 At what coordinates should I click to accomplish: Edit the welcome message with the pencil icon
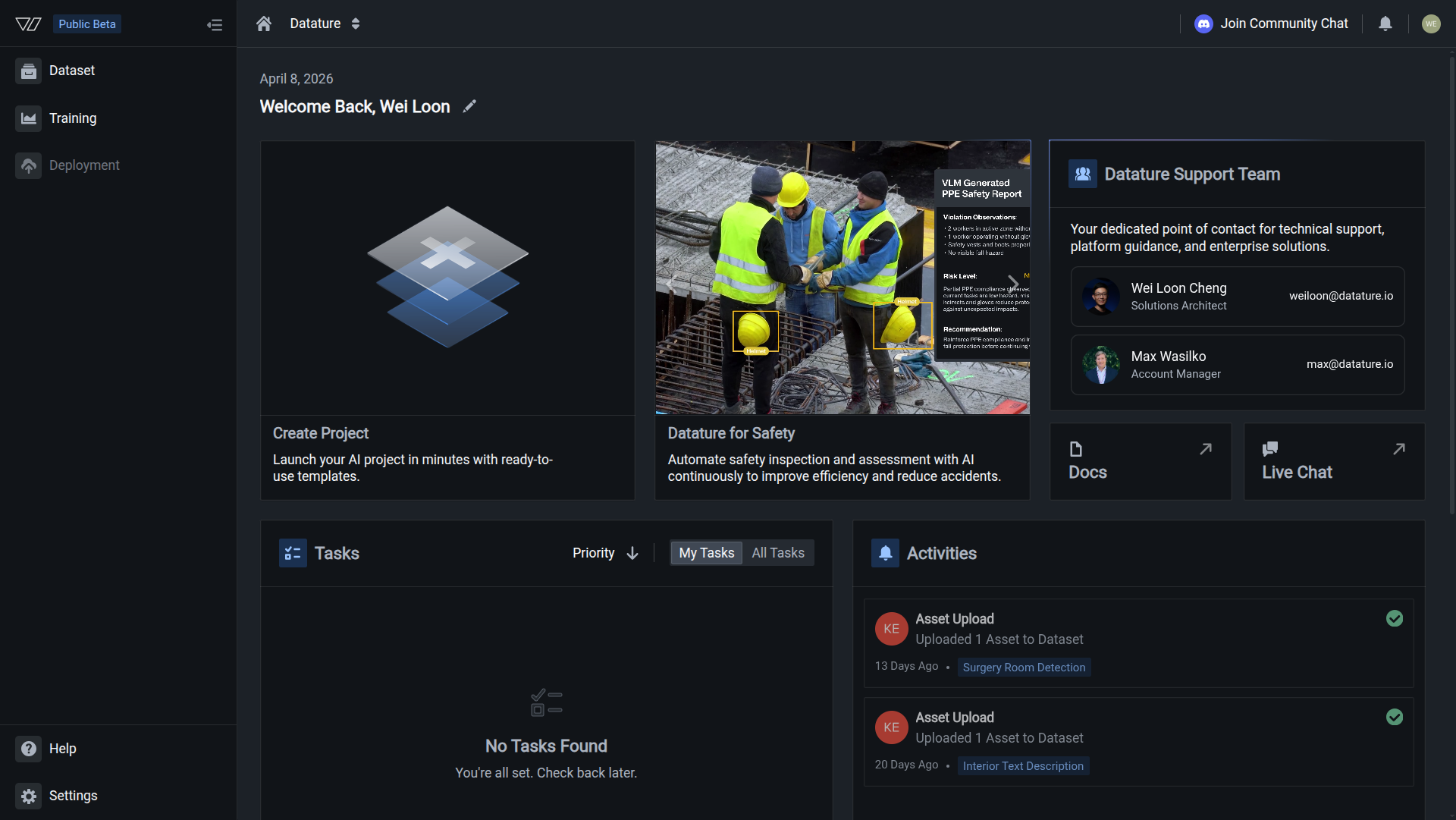click(x=469, y=106)
